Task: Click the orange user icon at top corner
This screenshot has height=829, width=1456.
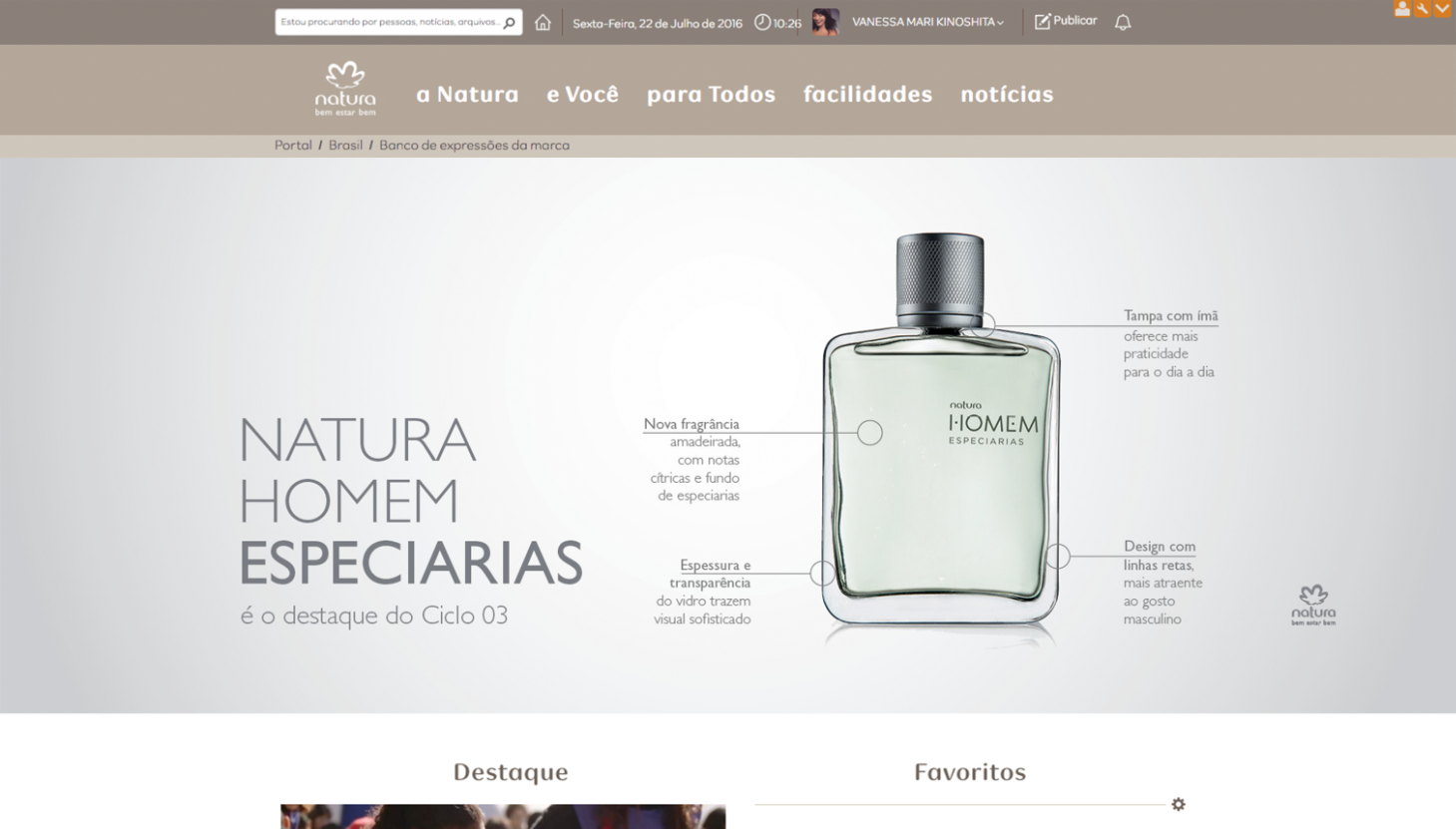Action: click(1402, 8)
